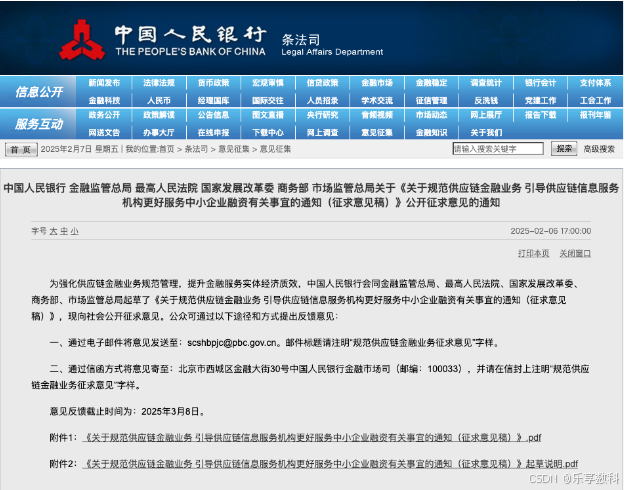Go to 图文直播 page
The height and width of the screenshot is (490, 625).
tap(268, 115)
